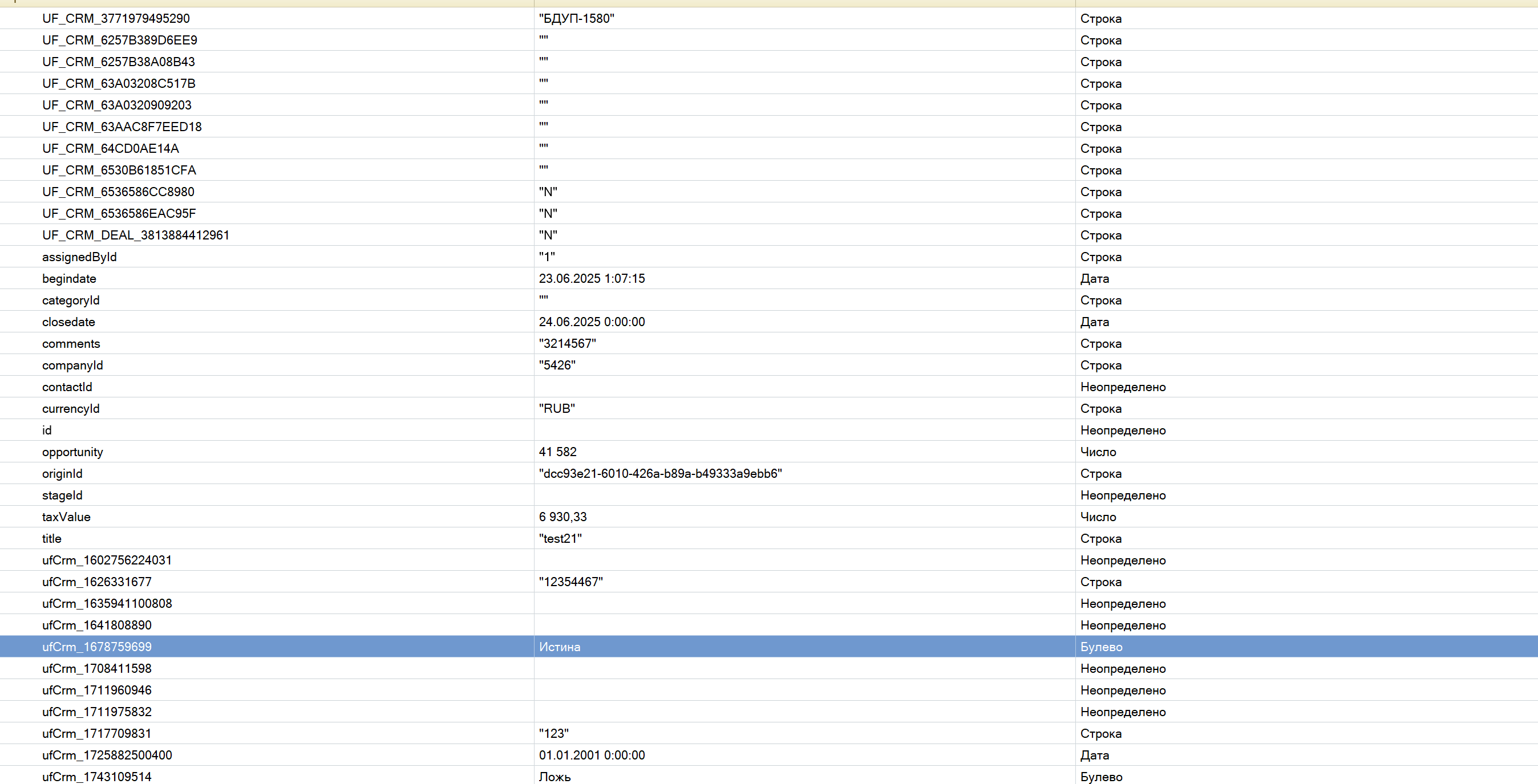Viewport: 1538px width, 784px height.
Task: Click the "1" value of assignedById
Action: point(547,257)
